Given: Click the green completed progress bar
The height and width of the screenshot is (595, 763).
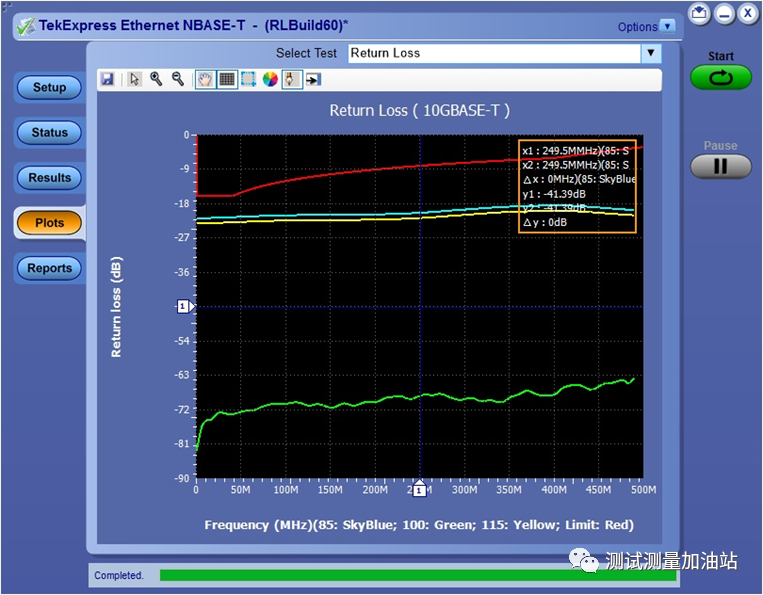Looking at the screenshot, I should 418,576.
